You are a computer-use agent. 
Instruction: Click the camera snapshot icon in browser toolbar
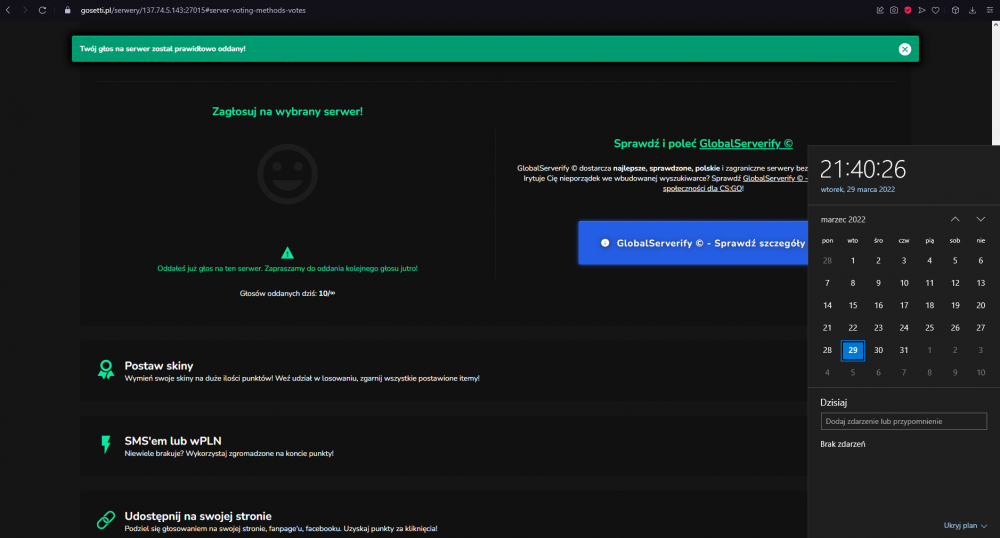(x=894, y=10)
